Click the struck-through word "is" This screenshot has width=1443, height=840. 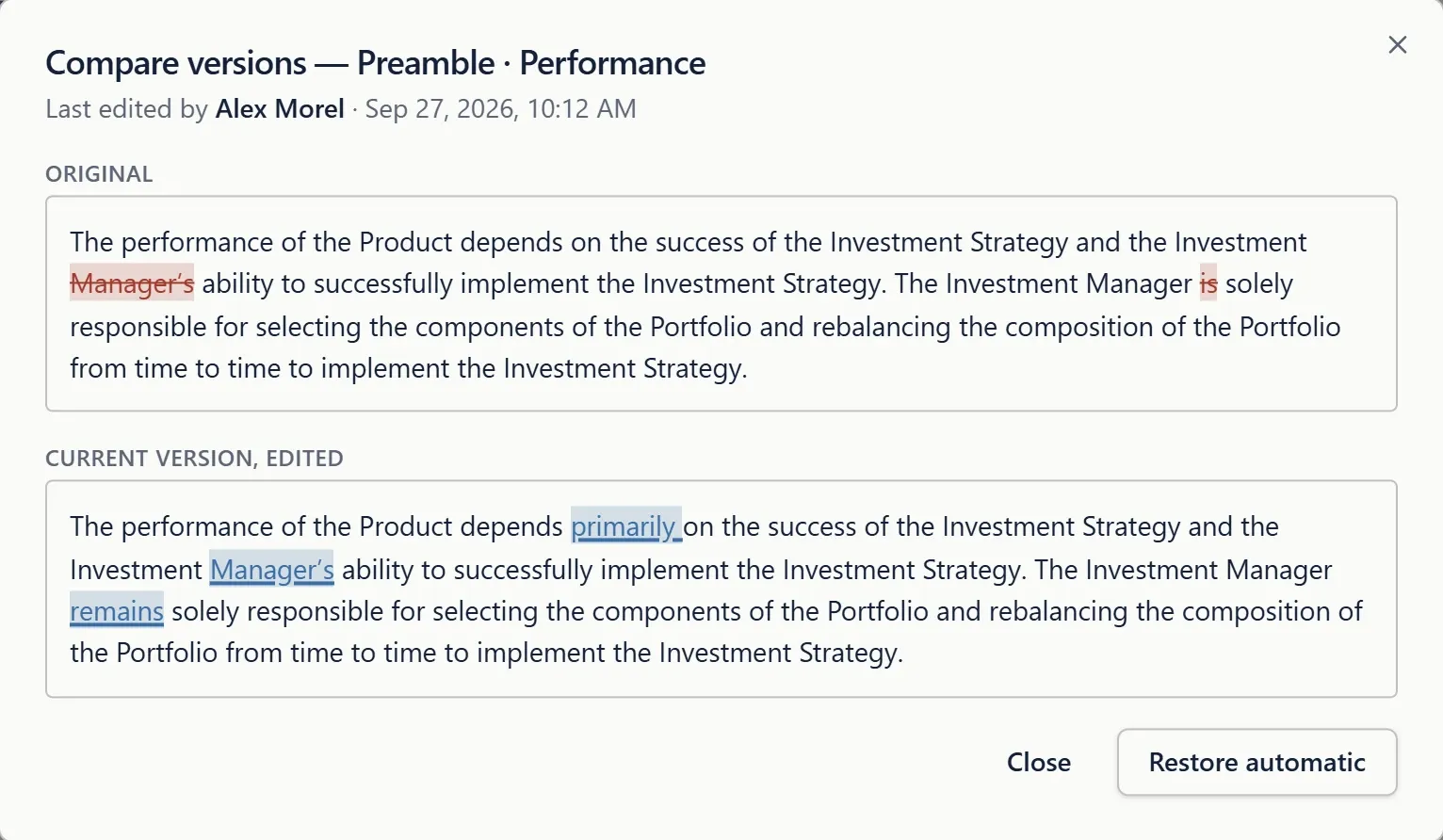(x=1208, y=283)
